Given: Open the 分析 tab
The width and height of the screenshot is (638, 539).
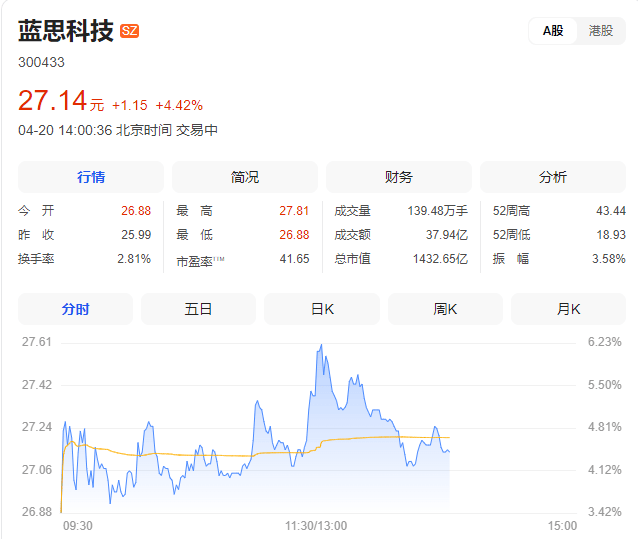Looking at the screenshot, I should point(553,177).
